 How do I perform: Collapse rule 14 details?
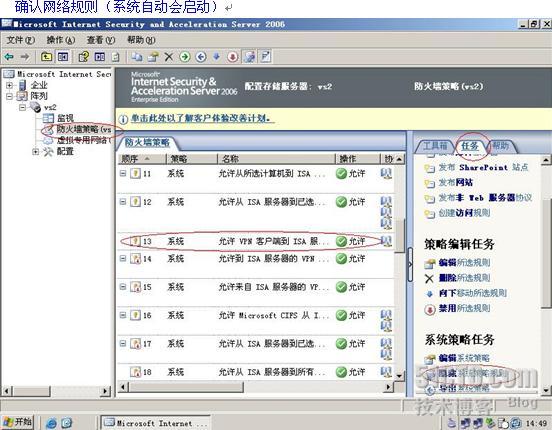tap(123, 258)
